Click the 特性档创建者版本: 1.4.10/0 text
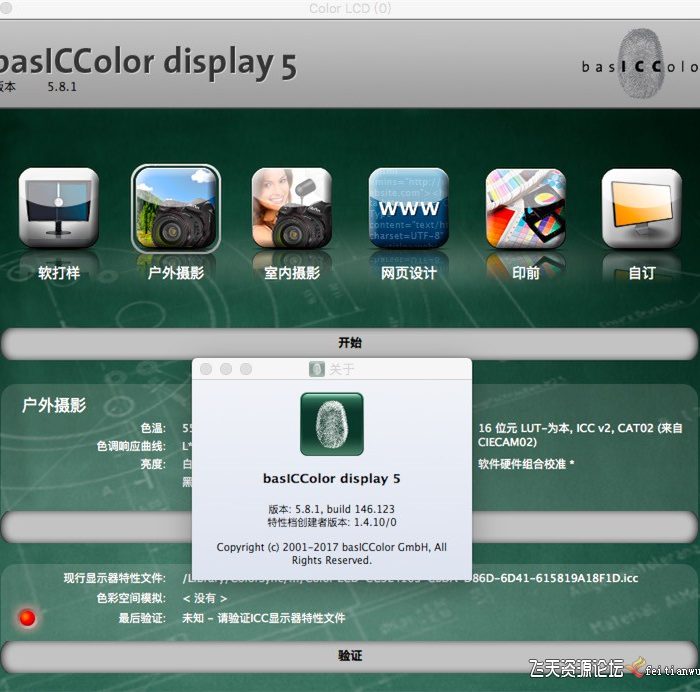The image size is (700, 692). (332, 522)
